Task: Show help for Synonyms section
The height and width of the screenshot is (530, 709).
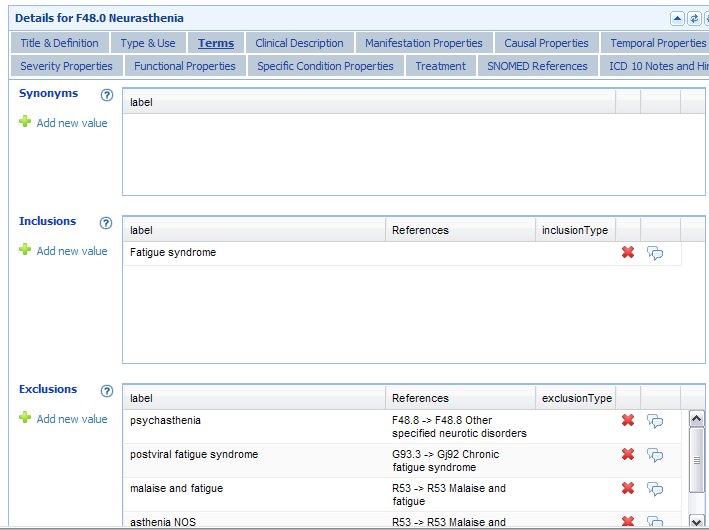Action: click(107, 95)
